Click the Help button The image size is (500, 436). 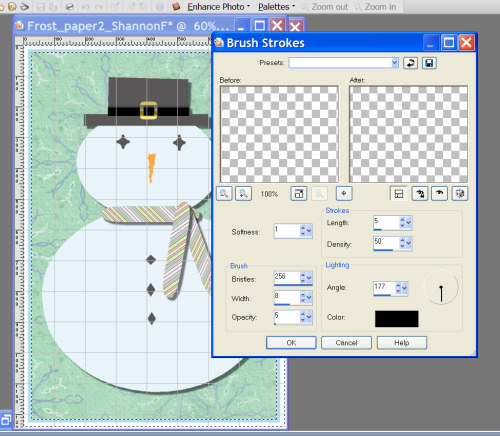(402, 342)
